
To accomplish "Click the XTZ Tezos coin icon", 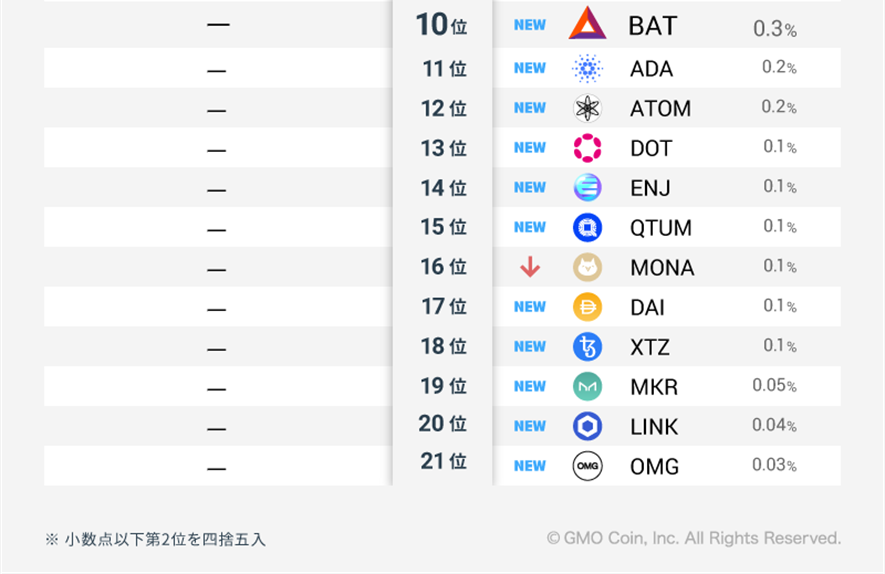I will pos(587,347).
